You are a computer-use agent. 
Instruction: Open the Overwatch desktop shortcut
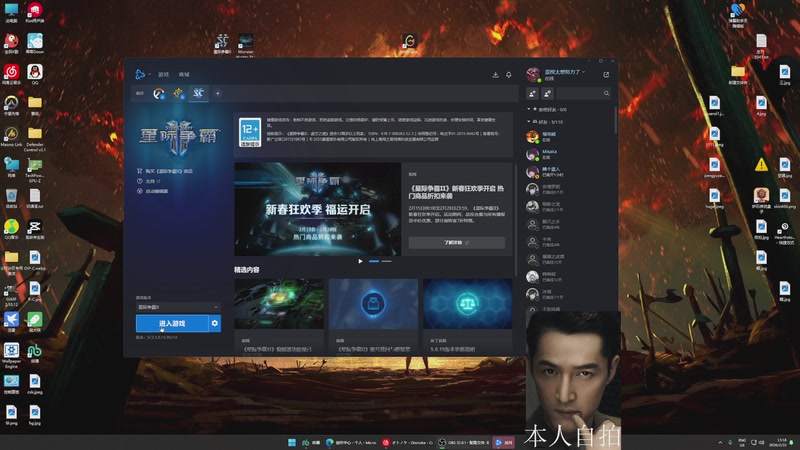tap(11, 105)
